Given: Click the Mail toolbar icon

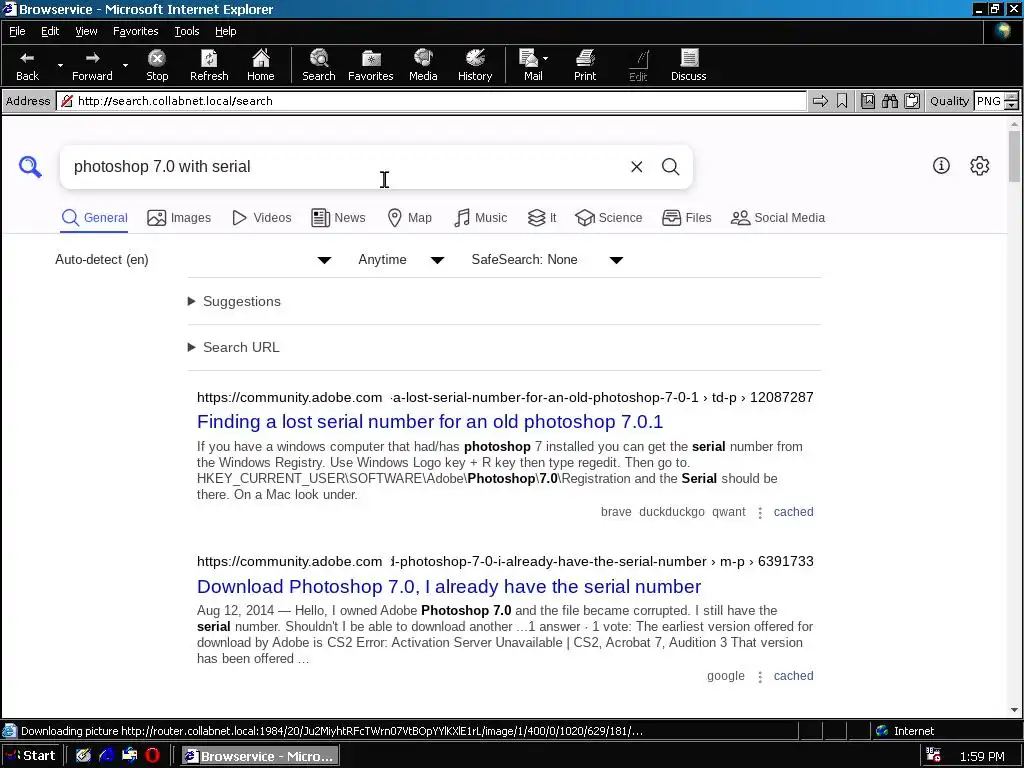Looking at the screenshot, I should (x=530, y=65).
